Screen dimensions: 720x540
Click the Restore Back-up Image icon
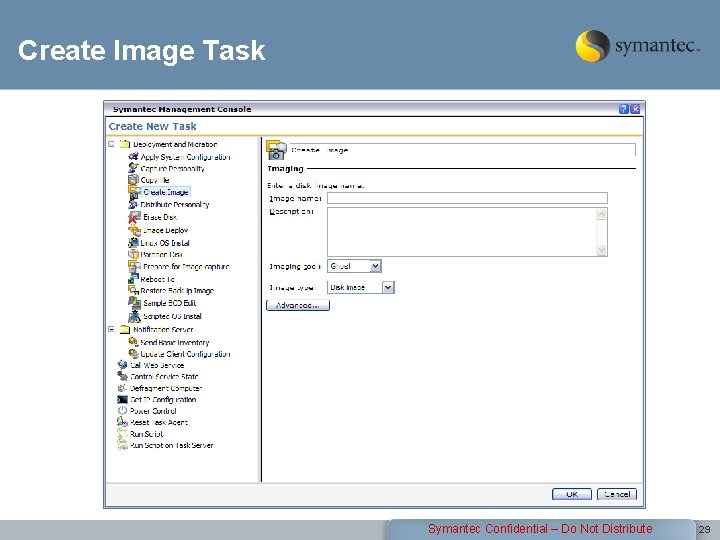[133, 290]
